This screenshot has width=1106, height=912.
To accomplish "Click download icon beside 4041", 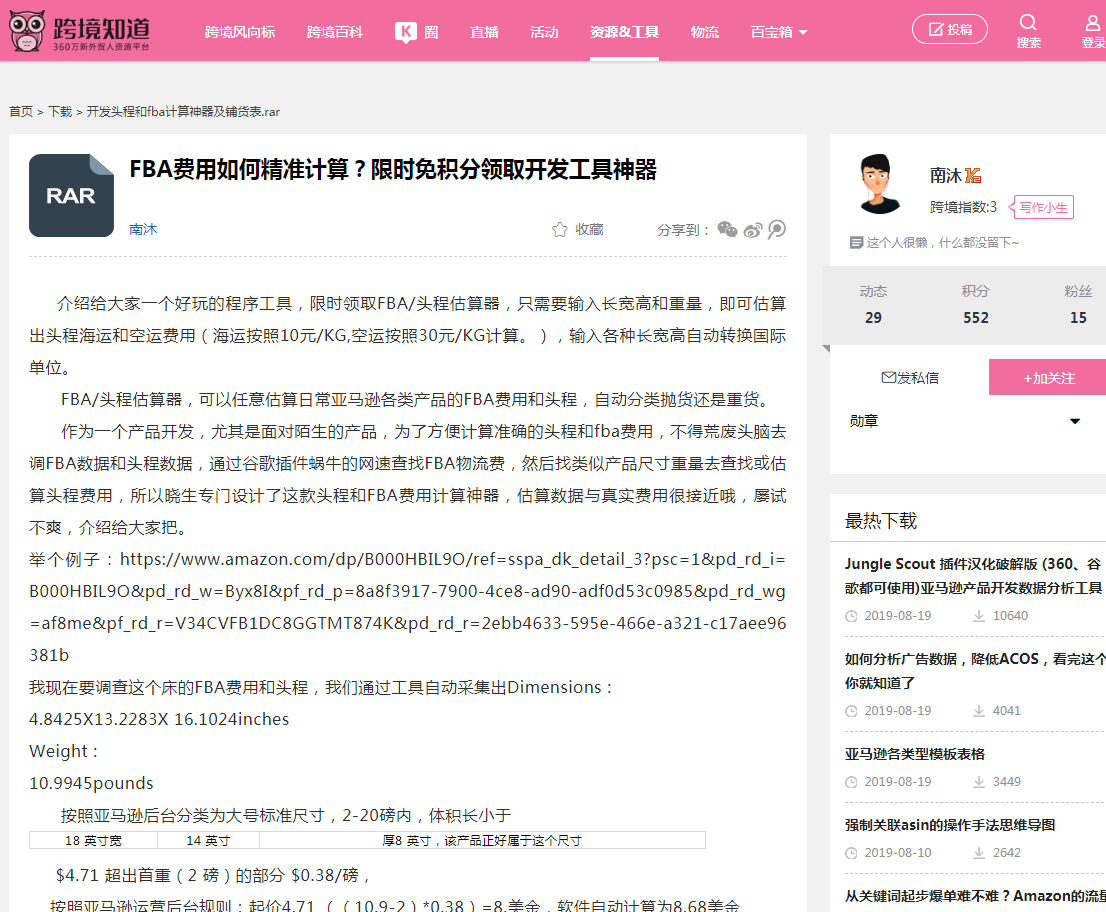I will pyautogui.click(x=979, y=711).
